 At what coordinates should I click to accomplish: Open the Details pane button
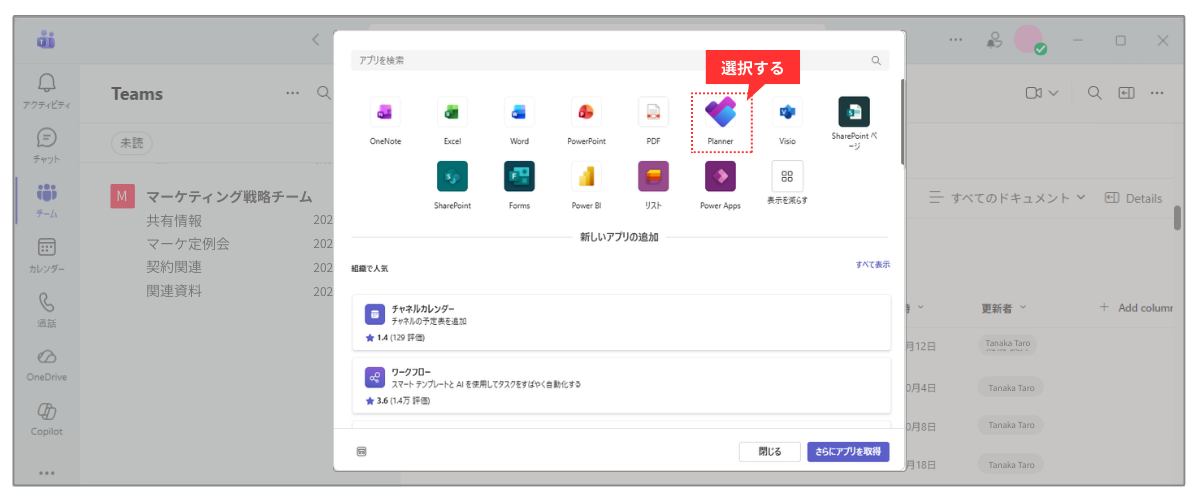(x=1133, y=198)
